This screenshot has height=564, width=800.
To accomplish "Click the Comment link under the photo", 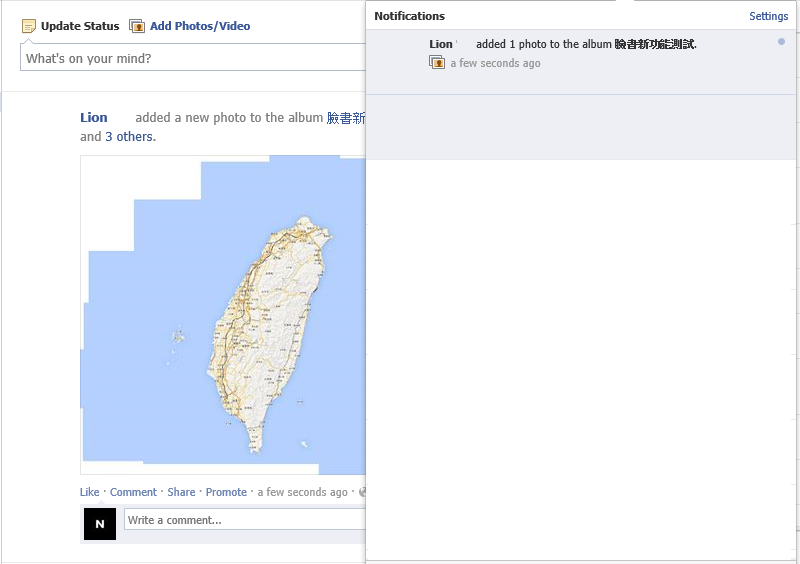I will pyautogui.click(x=133, y=492).
